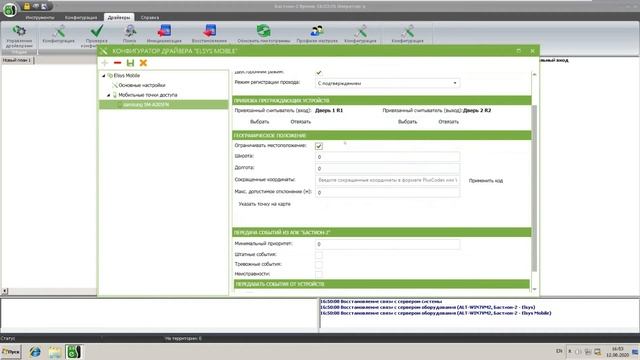Screen dimensions: 640x360
Task: Click the system server connection restored log line
Action: coord(381,301)
